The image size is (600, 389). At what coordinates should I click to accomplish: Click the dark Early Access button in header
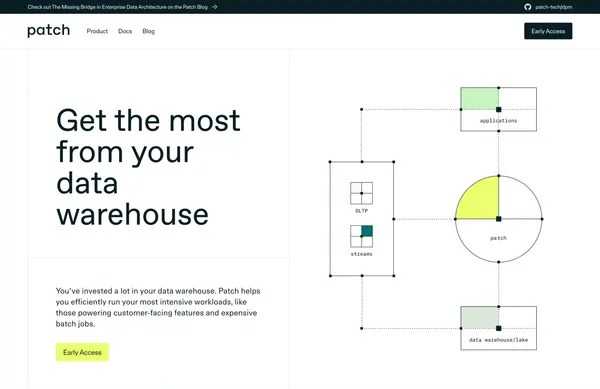(548, 31)
